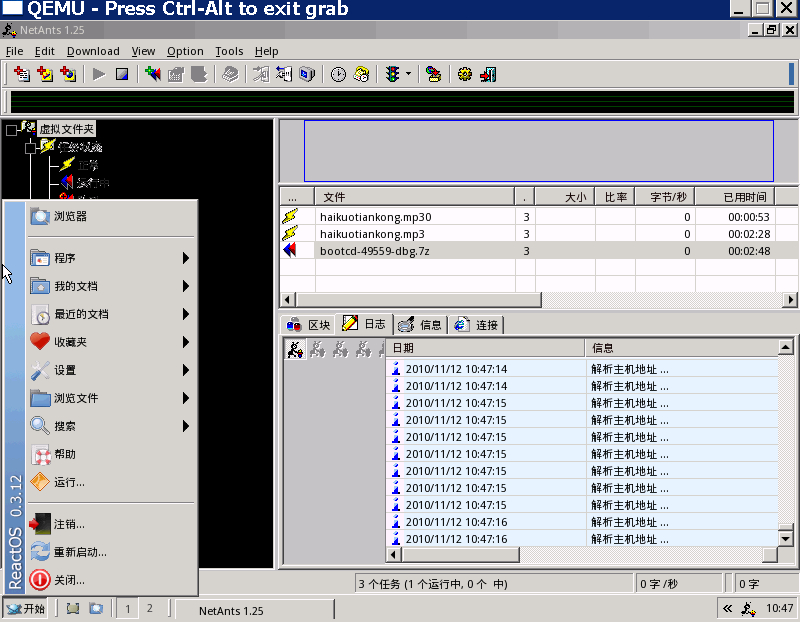The image size is (800, 622).
Task: Stop the download with the square stop icon
Action: pos(122,74)
